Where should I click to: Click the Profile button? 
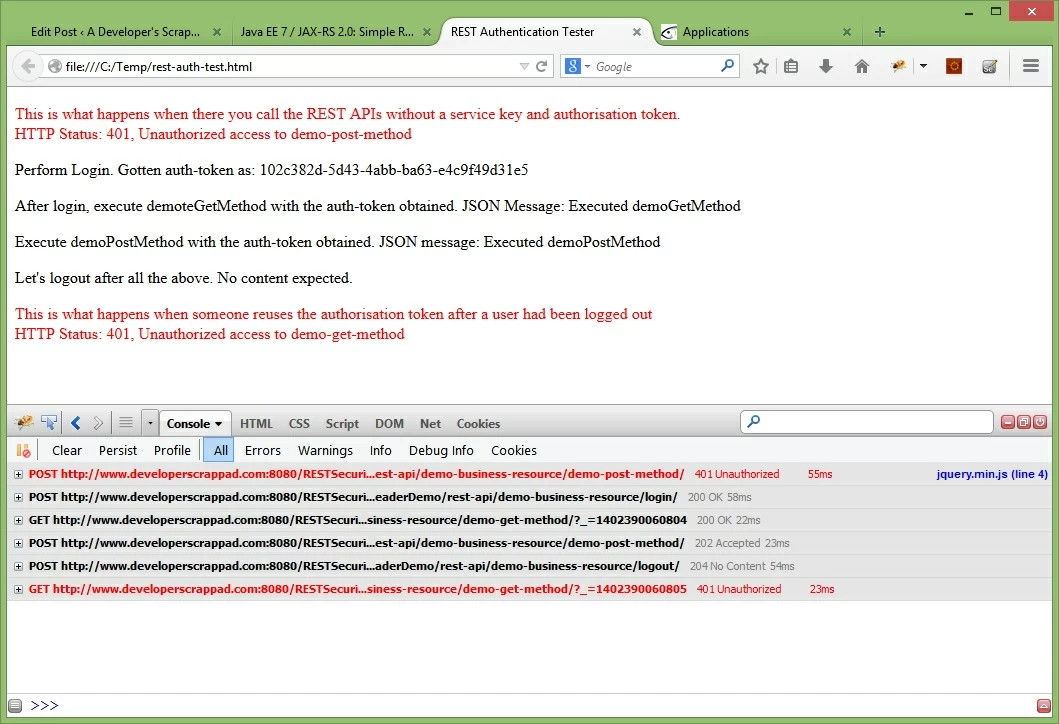click(x=172, y=450)
